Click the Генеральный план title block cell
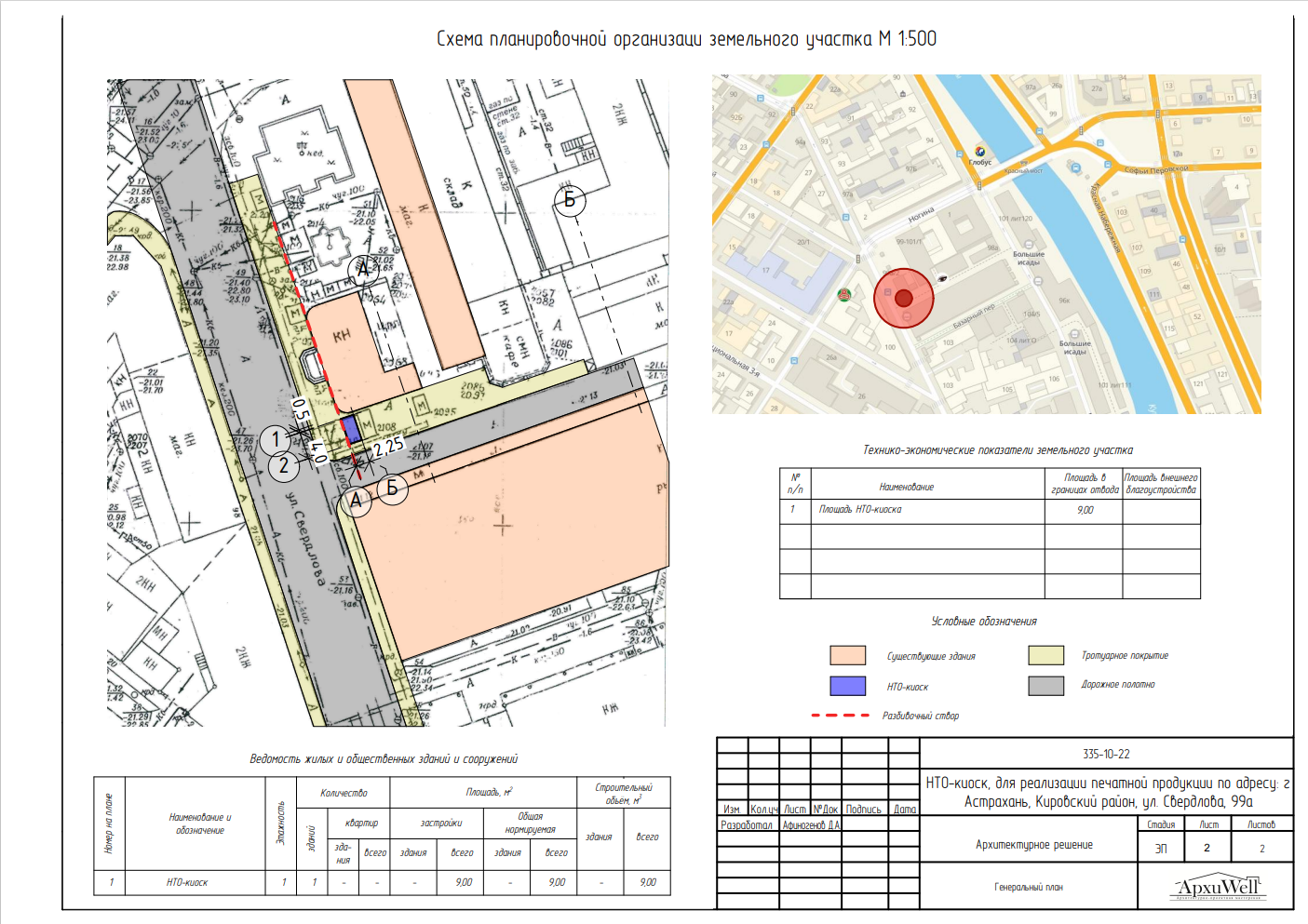The height and width of the screenshot is (924, 1308). tap(1028, 888)
